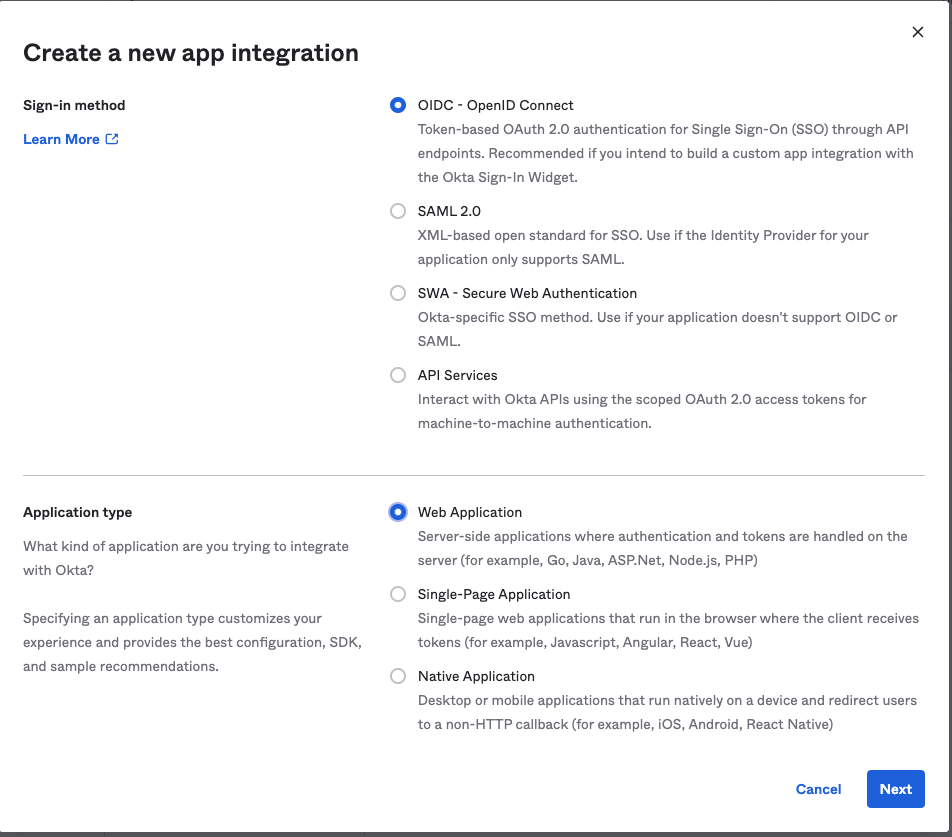Image resolution: width=952 pixels, height=837 pixels.
Task: Click the 'OIDC - OpenID Connect' label text
Action: [495, 105]
